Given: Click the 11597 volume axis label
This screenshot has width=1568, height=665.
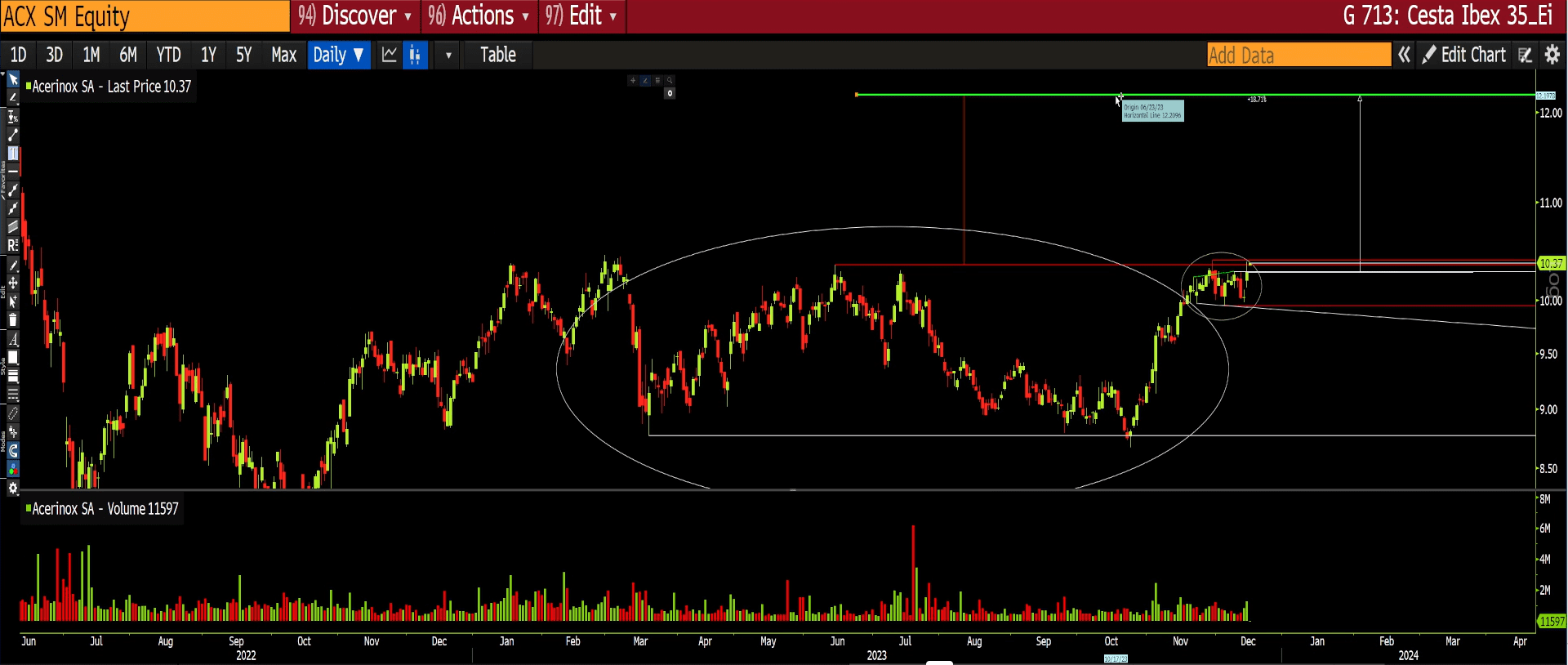Looking at the screenshot, I should [x=1552, y=621].
